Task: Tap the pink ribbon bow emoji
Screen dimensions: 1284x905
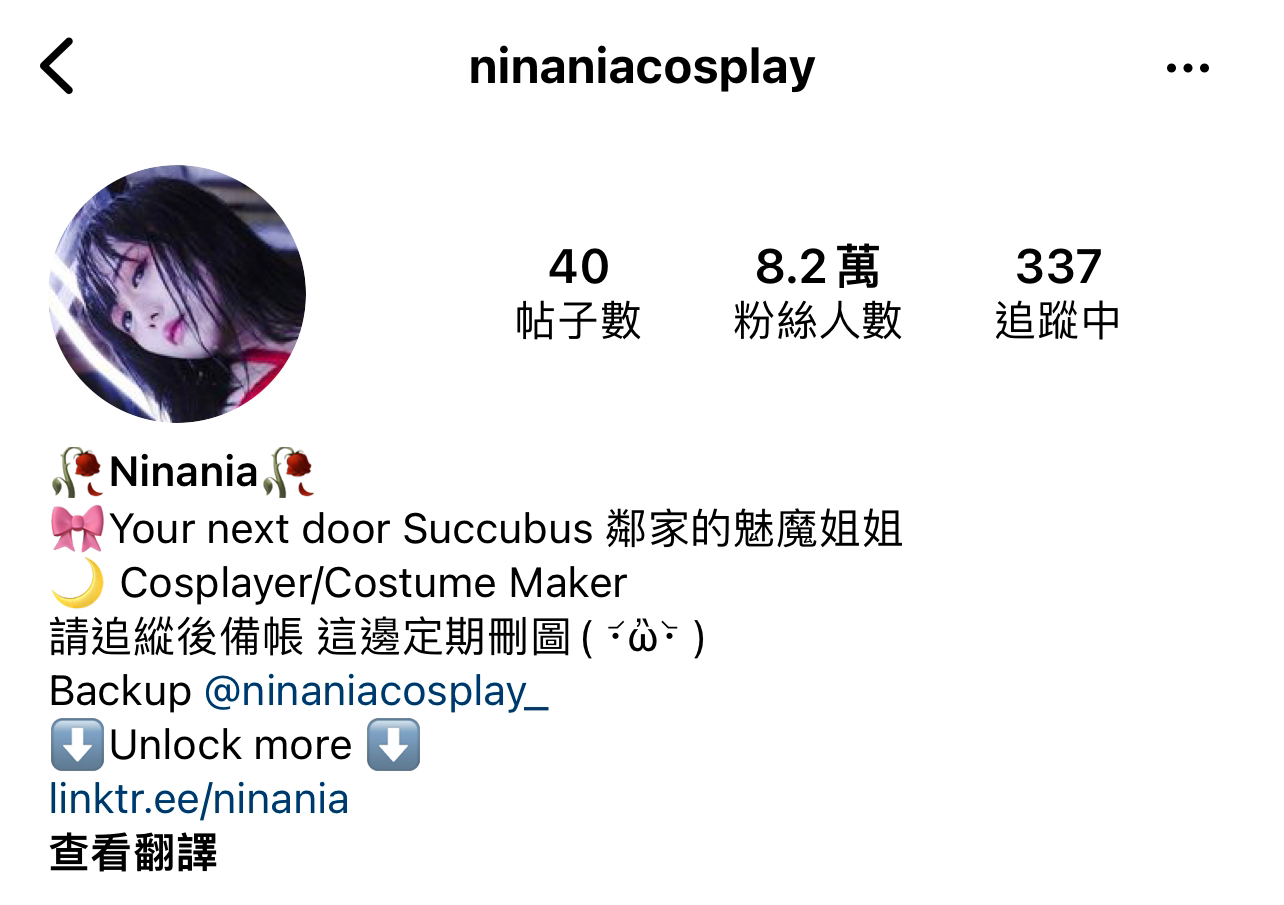Action: 77,528
